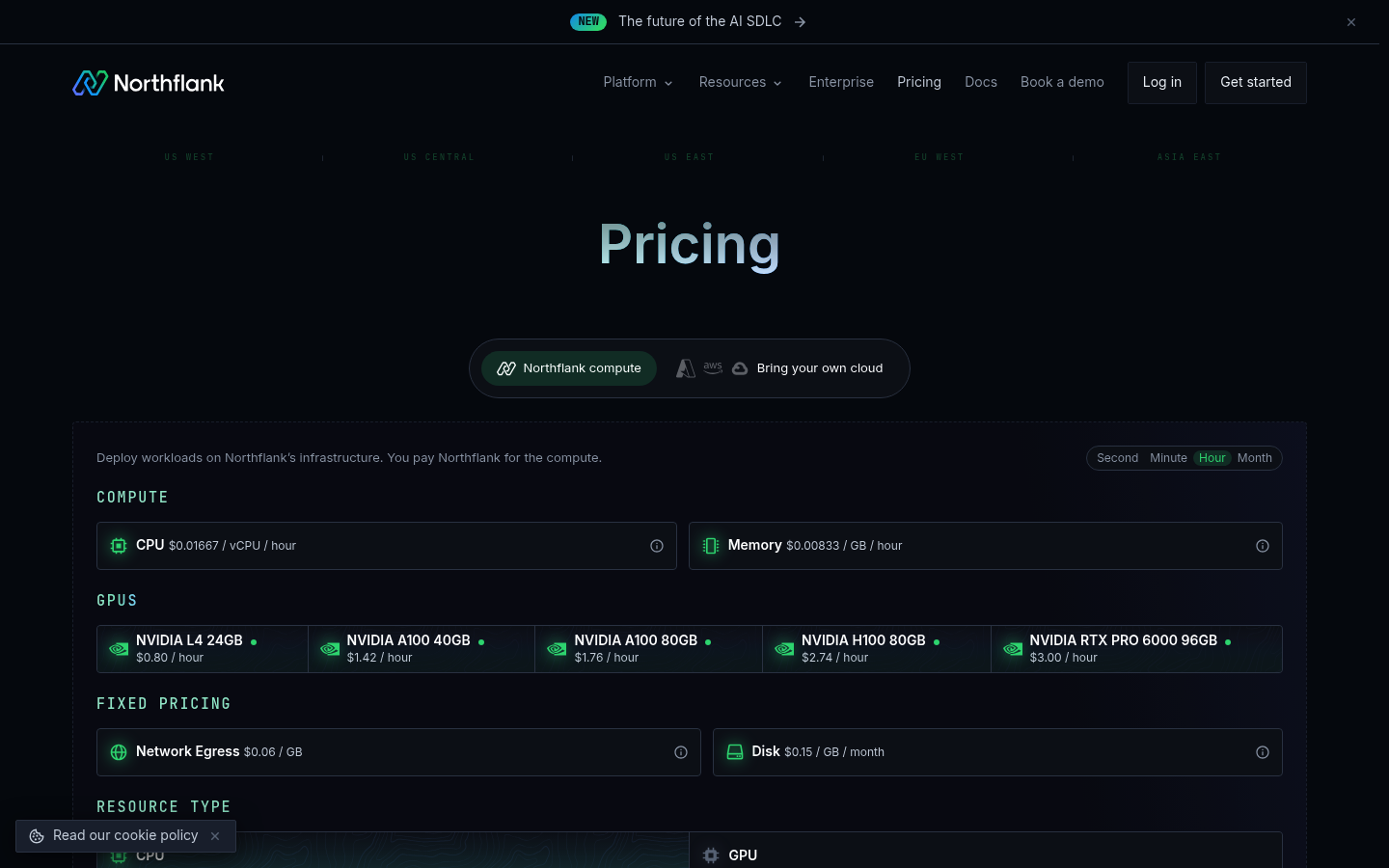Open info tooltip for Memory pricing
1389x868 pixels.
1263,546
